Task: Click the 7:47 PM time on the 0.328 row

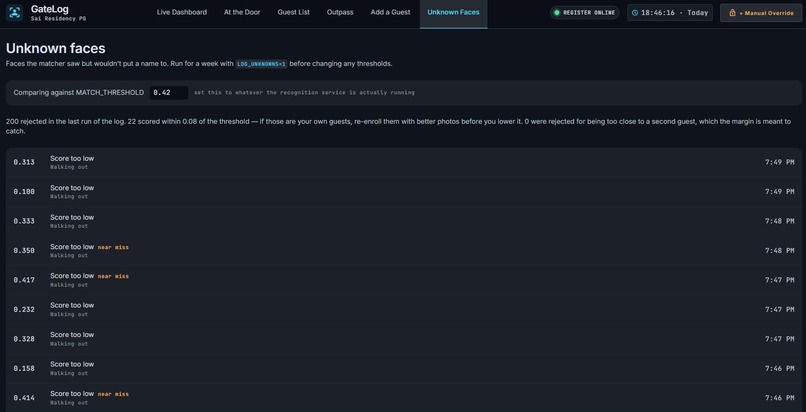Action: pyautogui.click(x=779, y=339)
